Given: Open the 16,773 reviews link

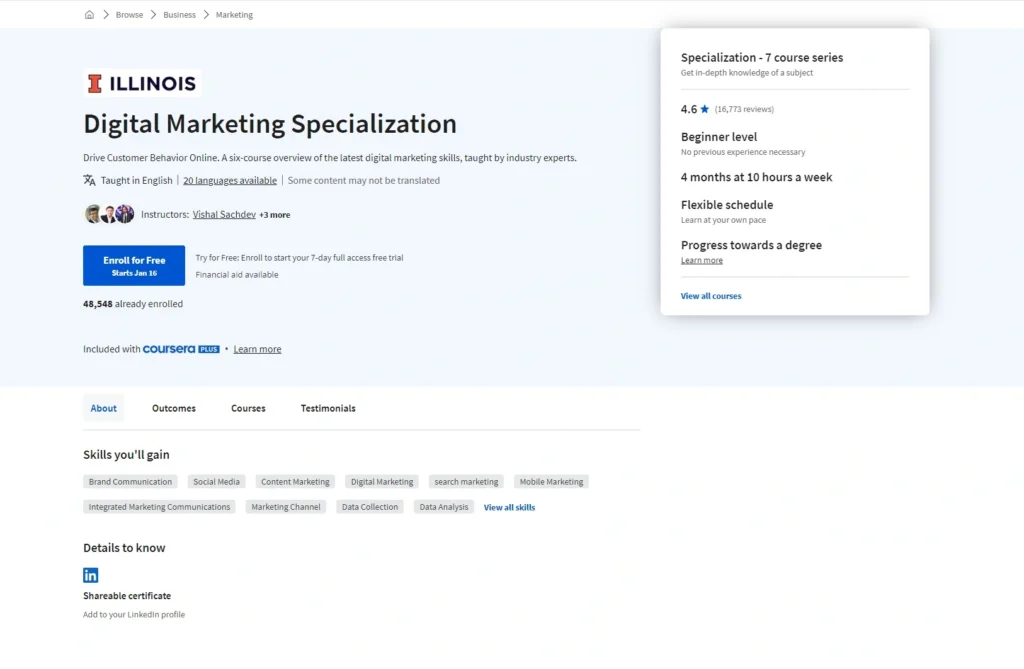Looking at the screenshot, I should tap(744, 109).
